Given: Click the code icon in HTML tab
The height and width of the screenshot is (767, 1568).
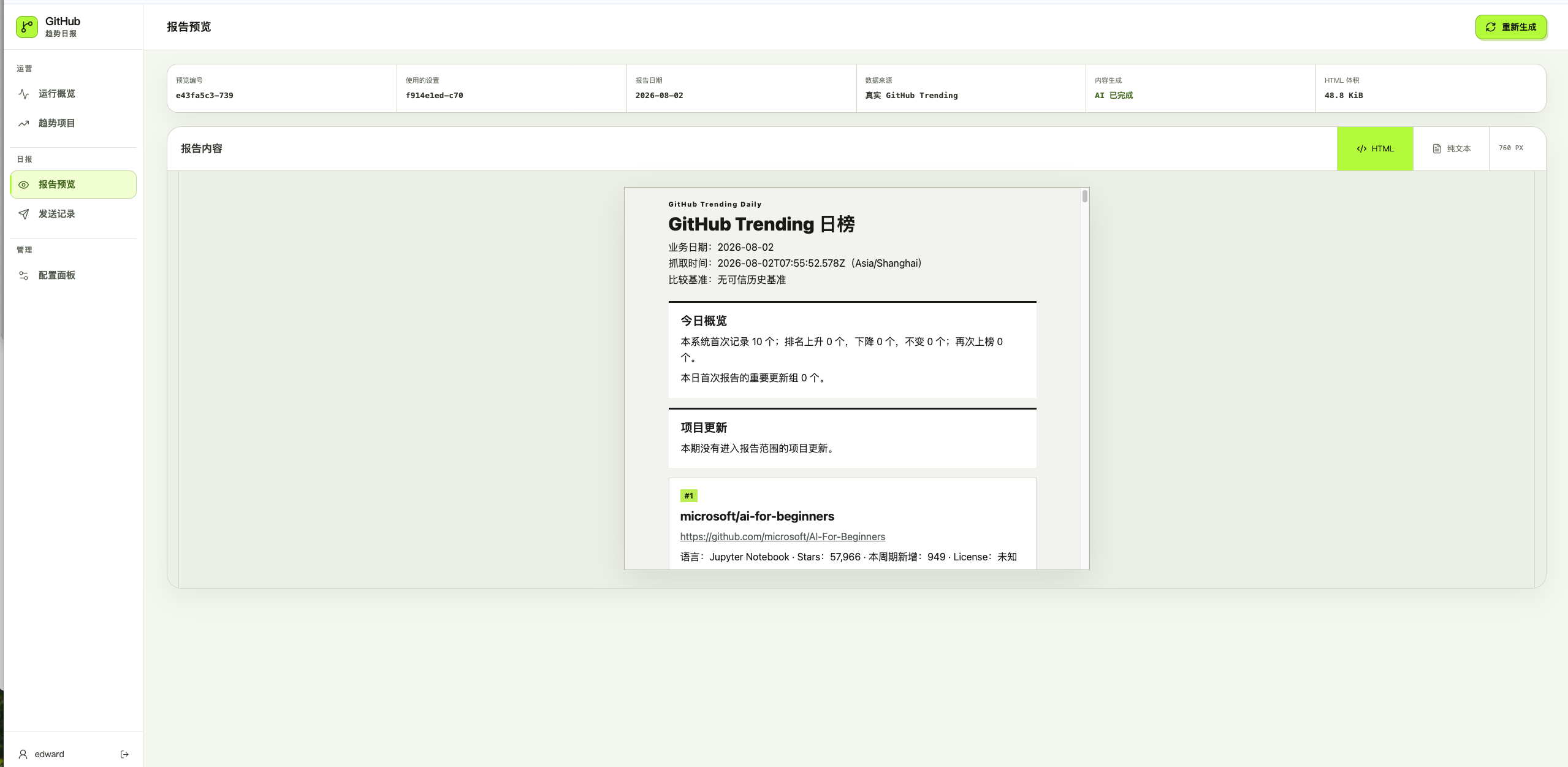Looking at the screenshot, I should [1361, 148].
